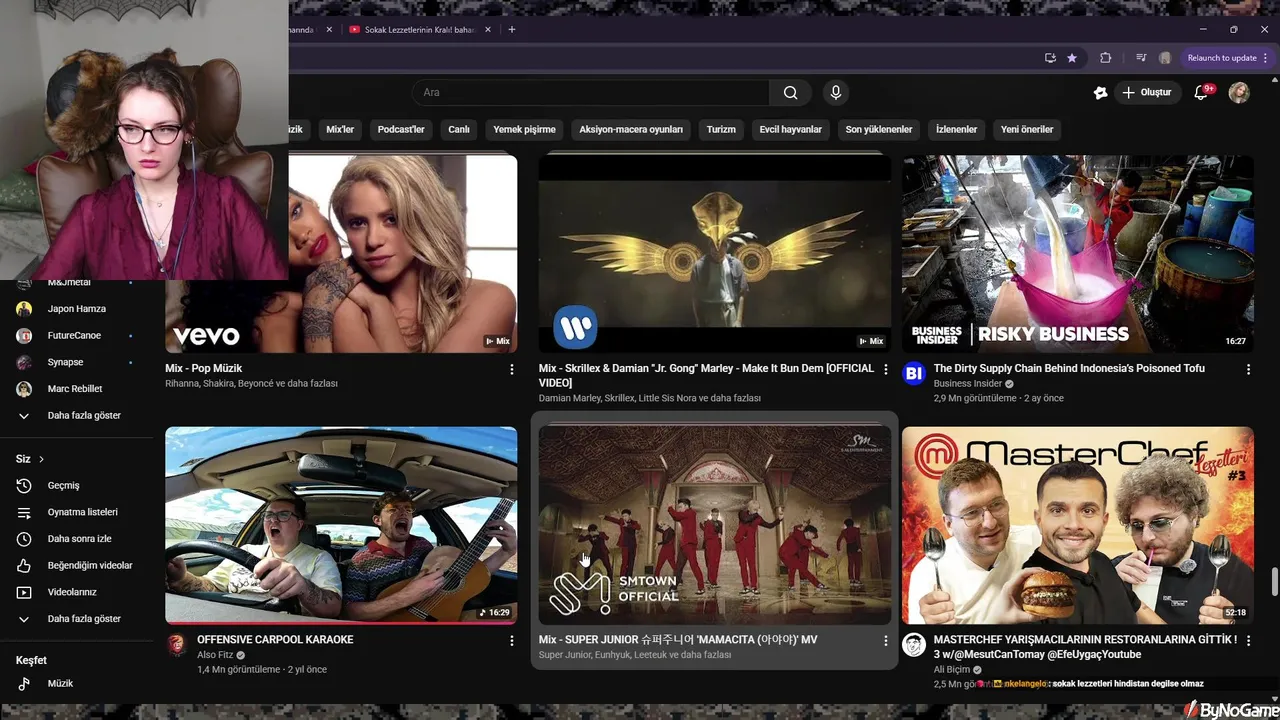Open Ali Biçim channel avatar
Viewport: 1280px width, 720px height.
point(914,645)
